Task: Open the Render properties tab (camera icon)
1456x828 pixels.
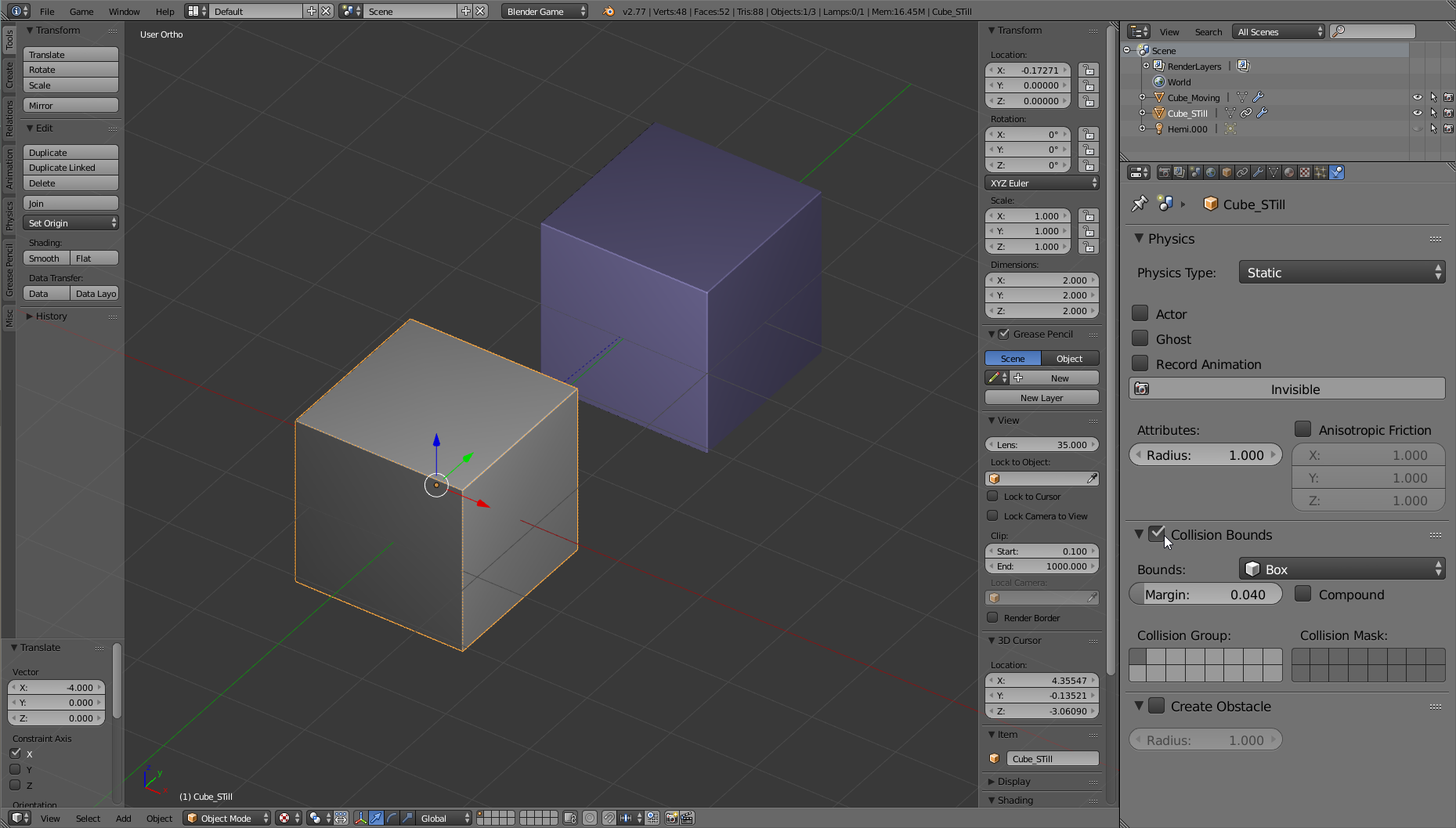Action: [x=1165, y=172]
